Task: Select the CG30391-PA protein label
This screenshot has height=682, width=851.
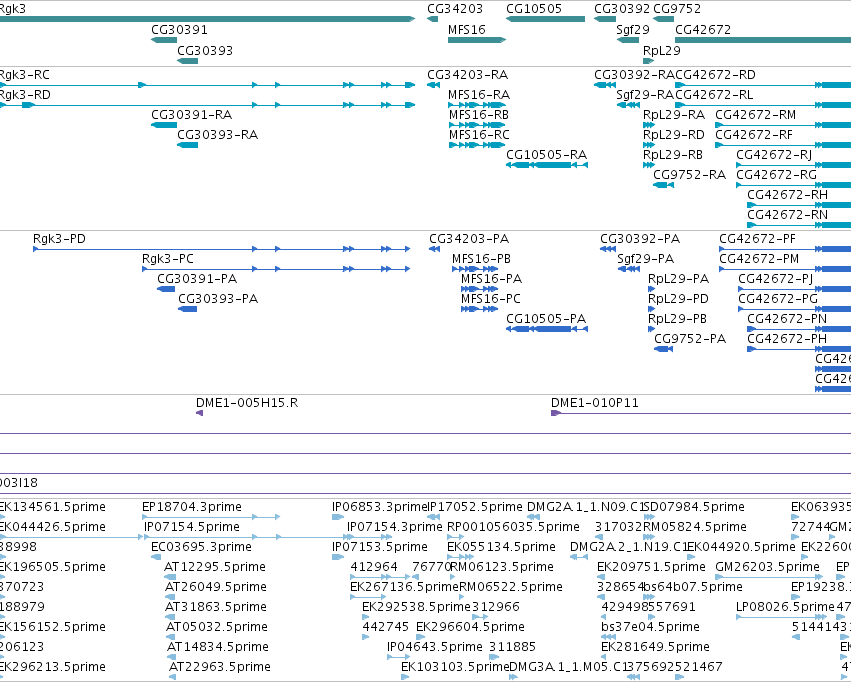Action: (x=197, y=279)
